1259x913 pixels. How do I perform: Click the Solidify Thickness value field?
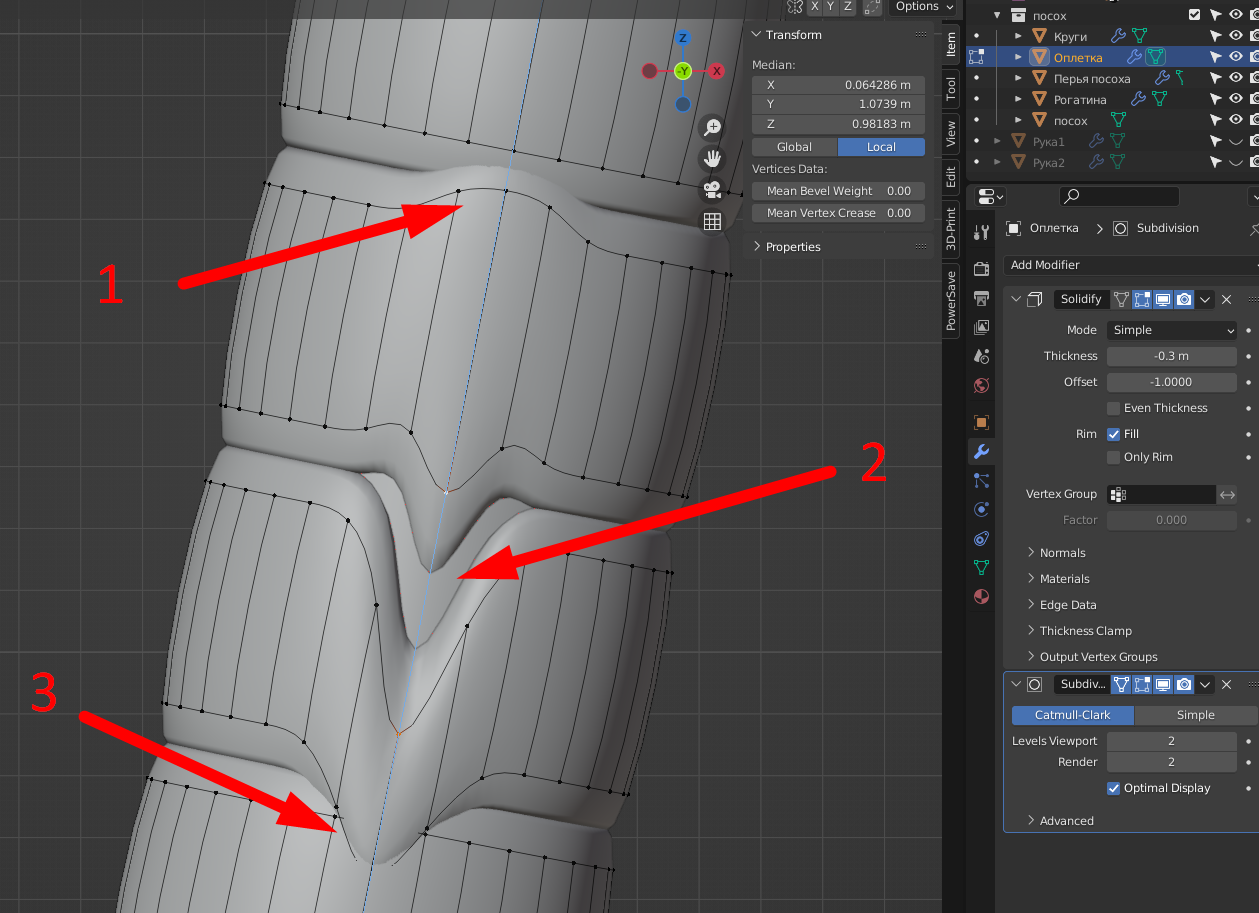click(x=1171, y=356)
